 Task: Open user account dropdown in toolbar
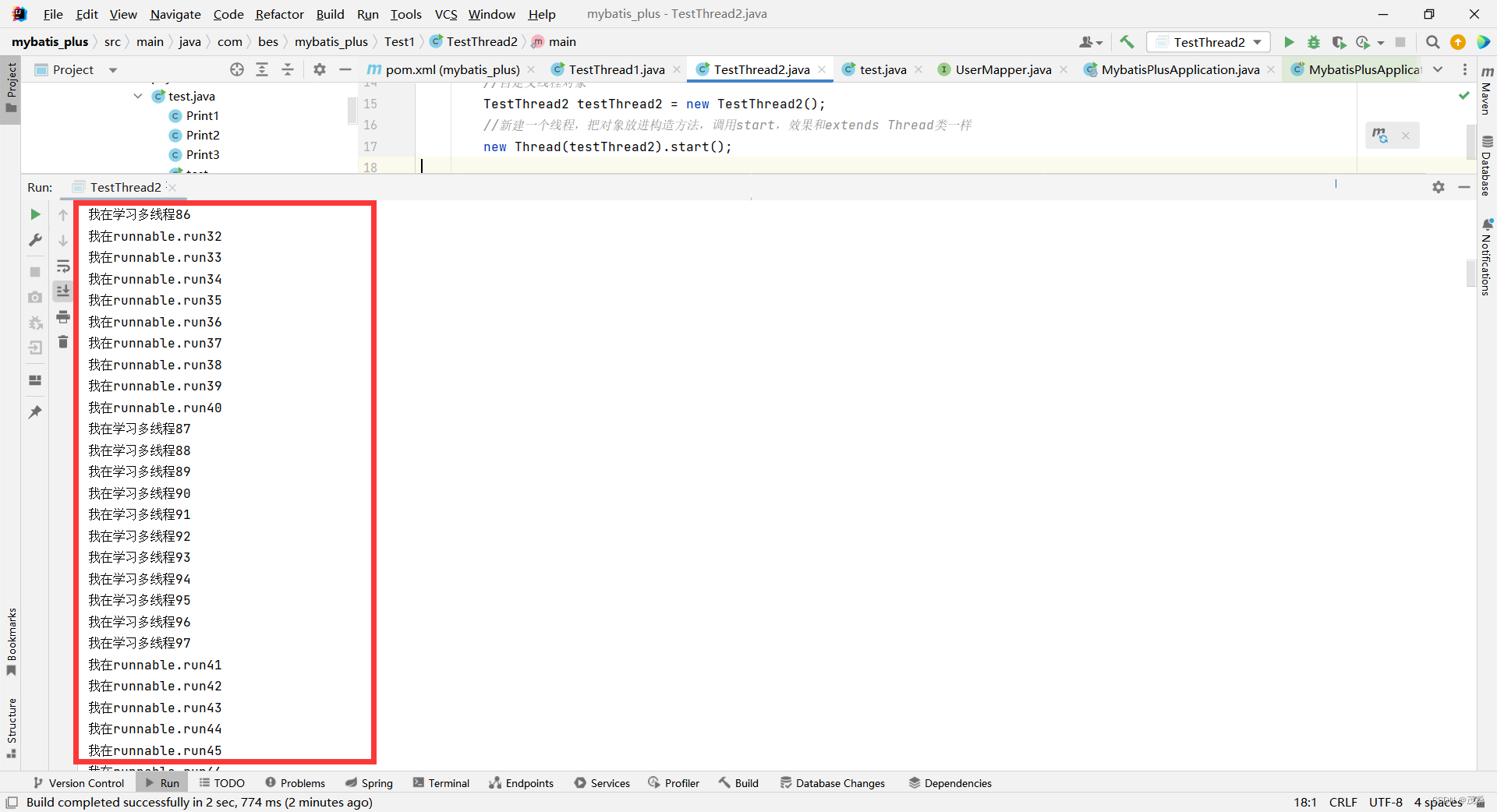[x=1091, y=42]
